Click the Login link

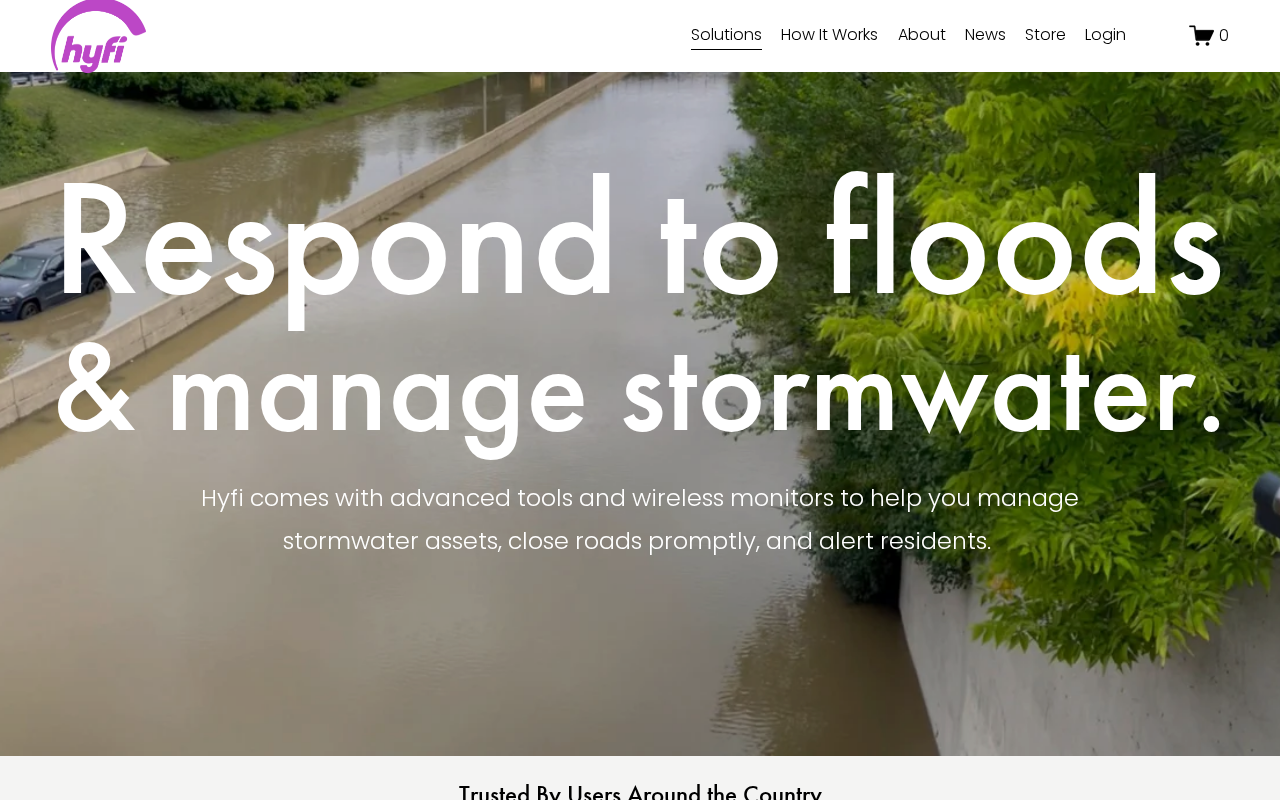(x=1105, y=35)
